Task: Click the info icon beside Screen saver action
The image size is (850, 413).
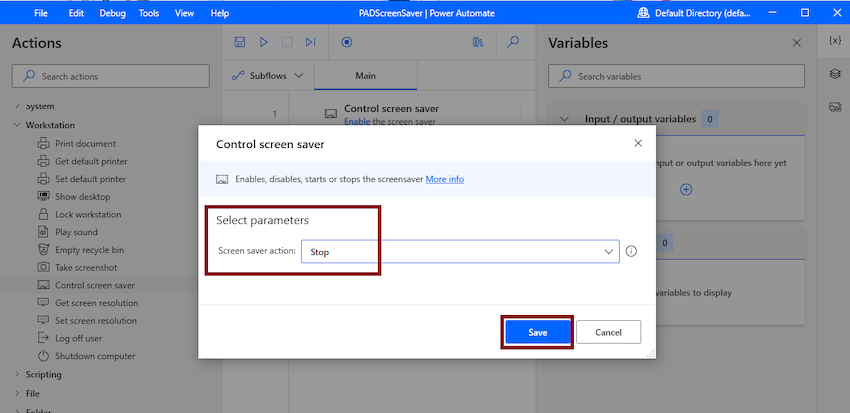Action: tap(631, 251)
